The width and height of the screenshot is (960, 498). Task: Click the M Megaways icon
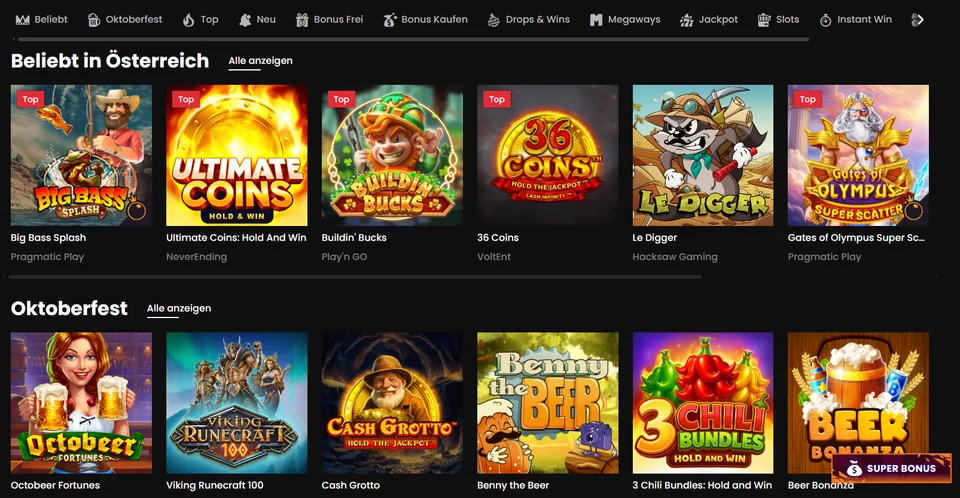596,20
